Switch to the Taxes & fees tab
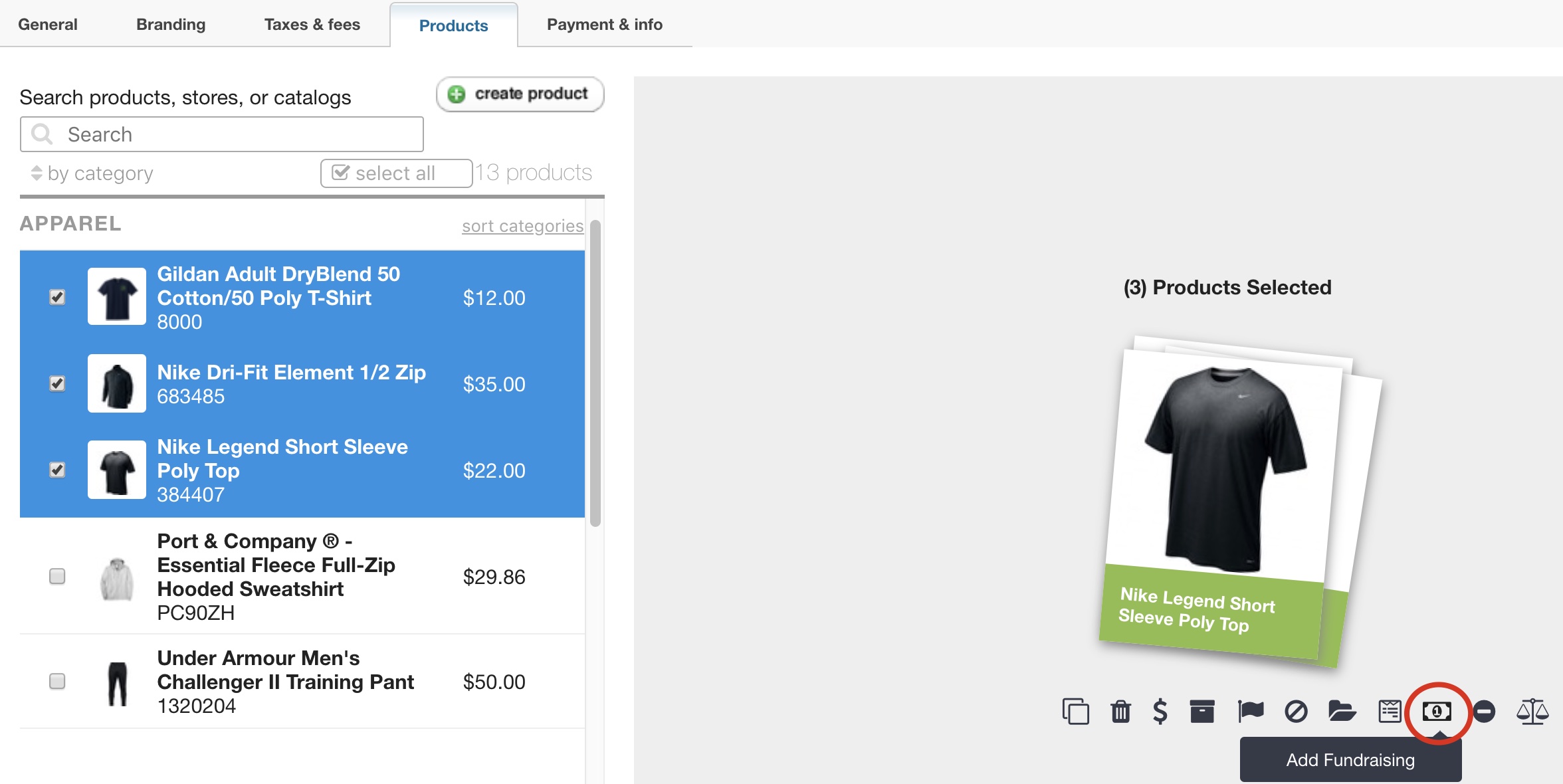The height and width of the screenshot is (784, 1563). 312,25
